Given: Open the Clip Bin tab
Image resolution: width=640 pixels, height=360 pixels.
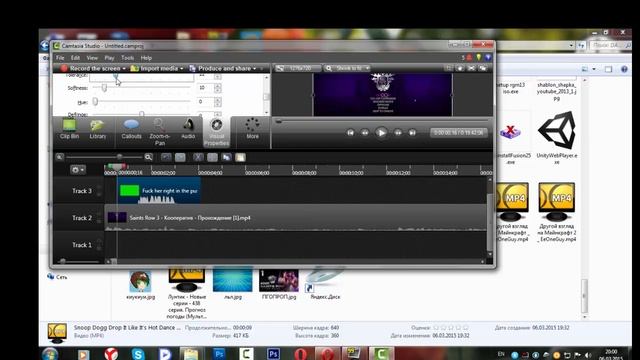Looking at the screenshot, I should 69,130.
